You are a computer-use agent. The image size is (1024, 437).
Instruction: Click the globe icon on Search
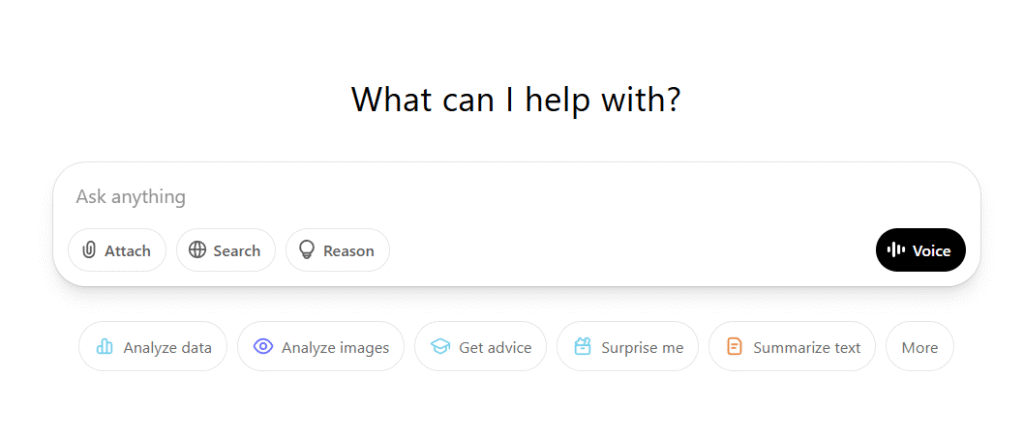197,250
